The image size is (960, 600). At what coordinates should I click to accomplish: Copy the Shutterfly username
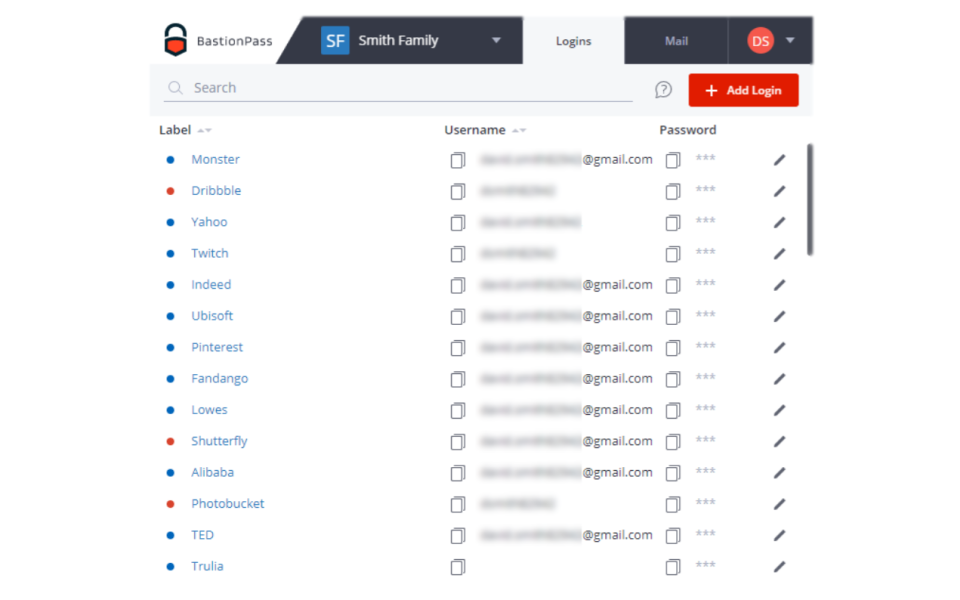(457, 441)
